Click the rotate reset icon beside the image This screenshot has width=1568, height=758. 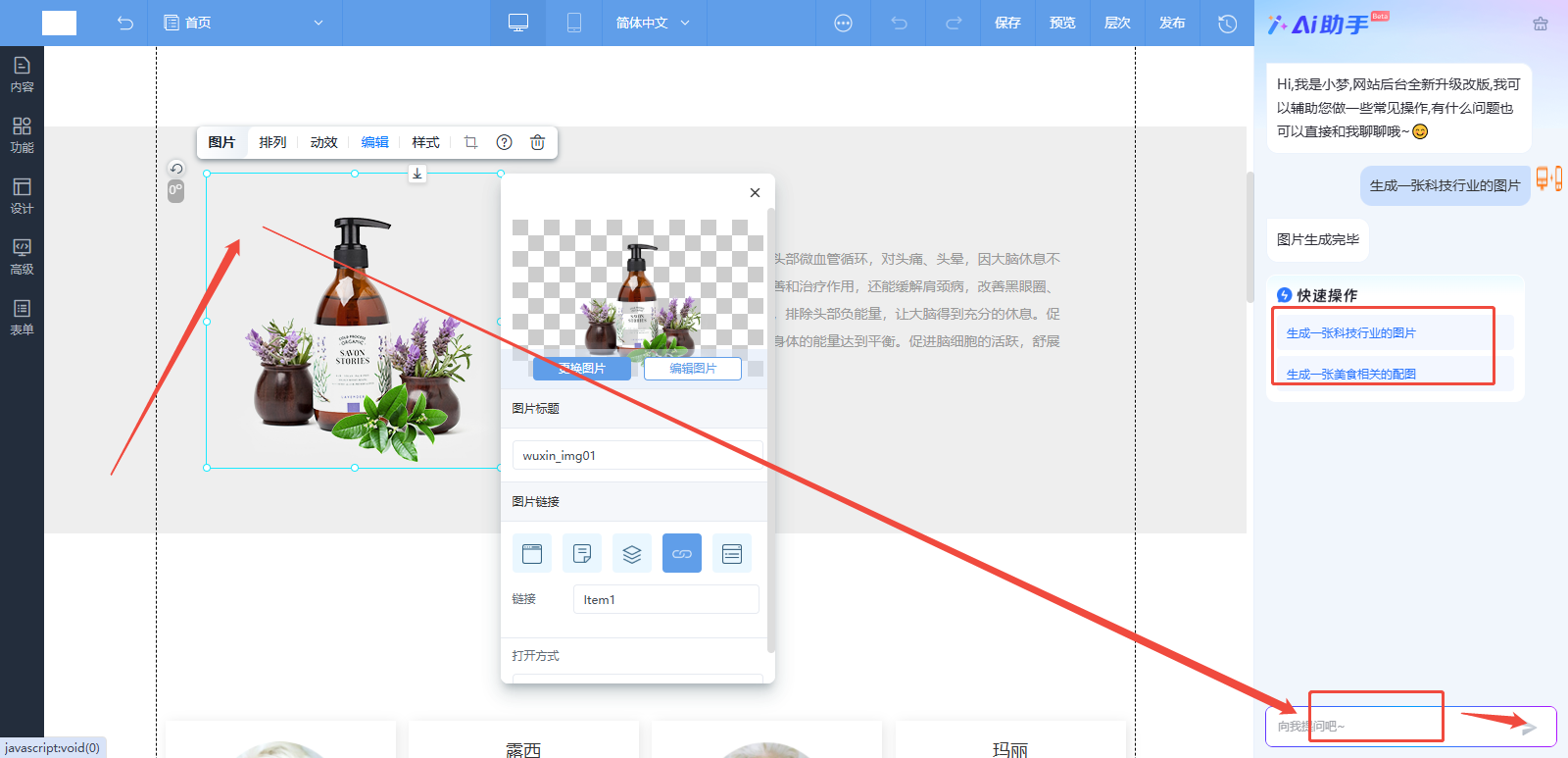[x=176, y=169]
